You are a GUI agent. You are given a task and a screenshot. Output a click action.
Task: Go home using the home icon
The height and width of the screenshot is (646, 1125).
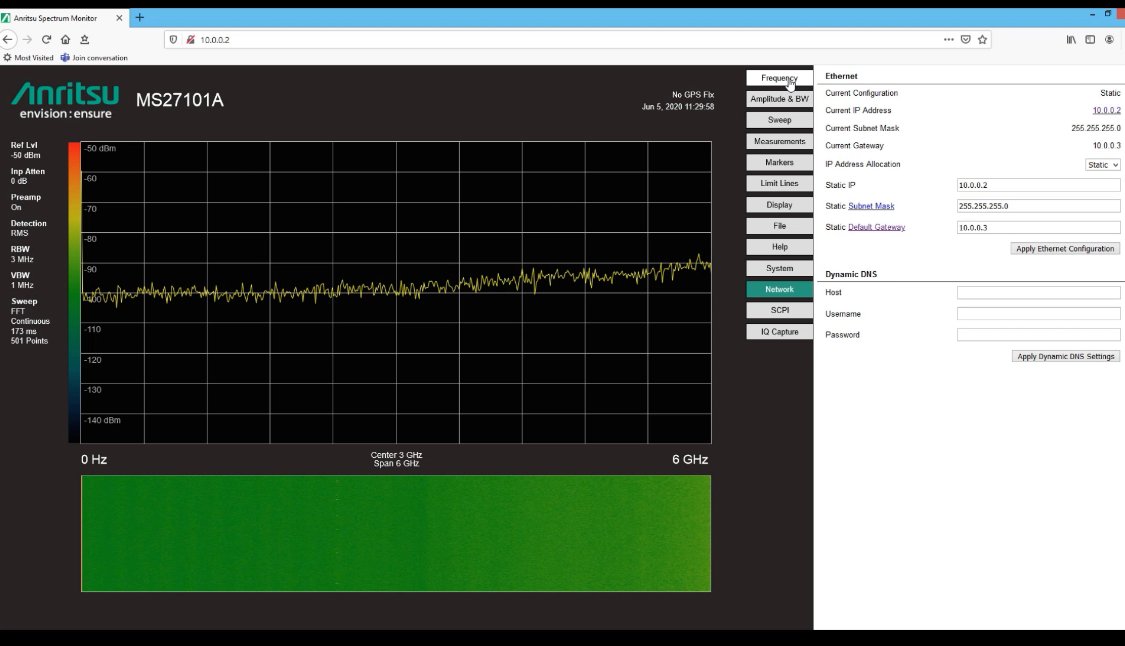pos(65,39)
